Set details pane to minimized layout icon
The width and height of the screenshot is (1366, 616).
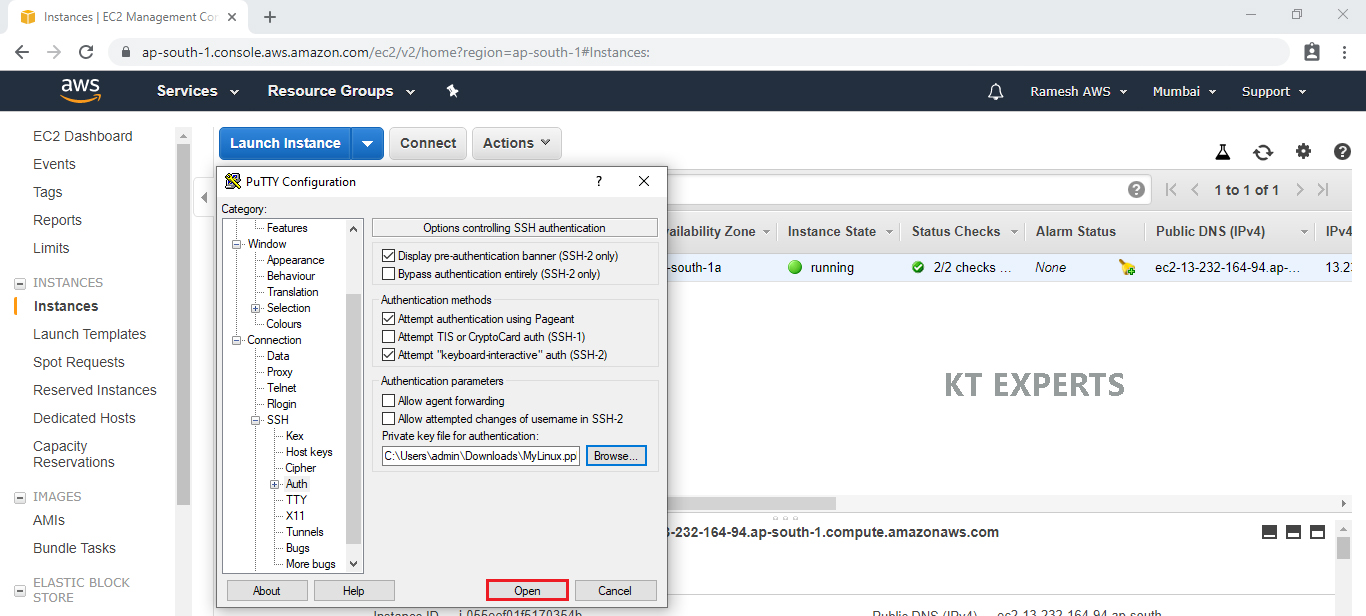[1269, 532]
